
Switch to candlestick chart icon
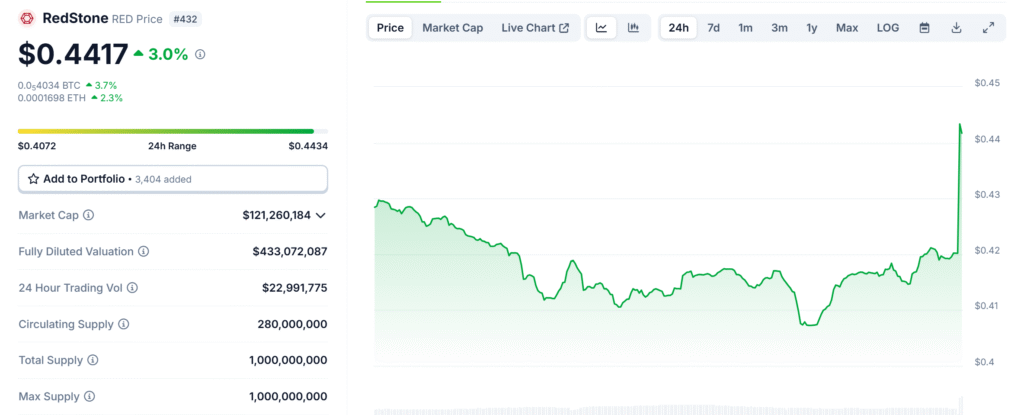click(x=633, y=28)
